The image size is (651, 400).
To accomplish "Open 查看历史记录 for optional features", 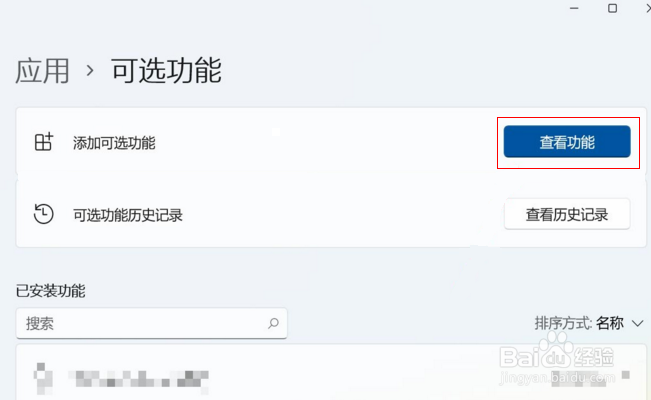I will [x=567, y=214].
